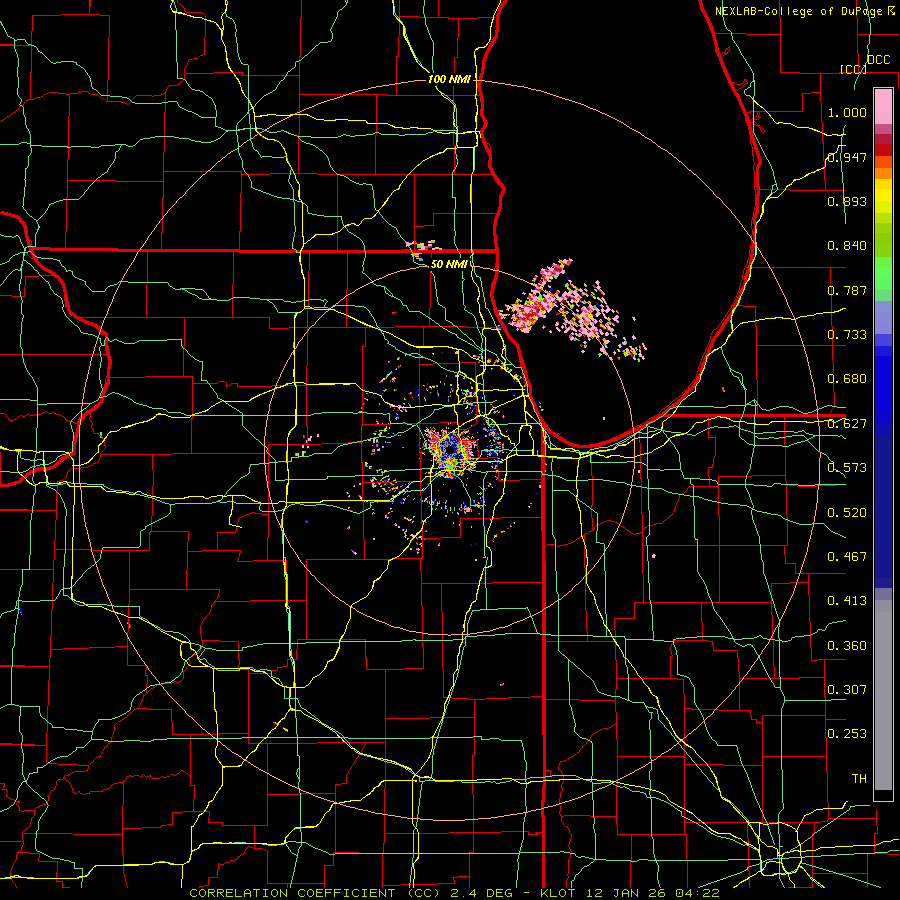Viewport: 900px width, 900px height.
Task: Click the NEXLAB-College of DuPage label
Action: click(x=805, y=11)
